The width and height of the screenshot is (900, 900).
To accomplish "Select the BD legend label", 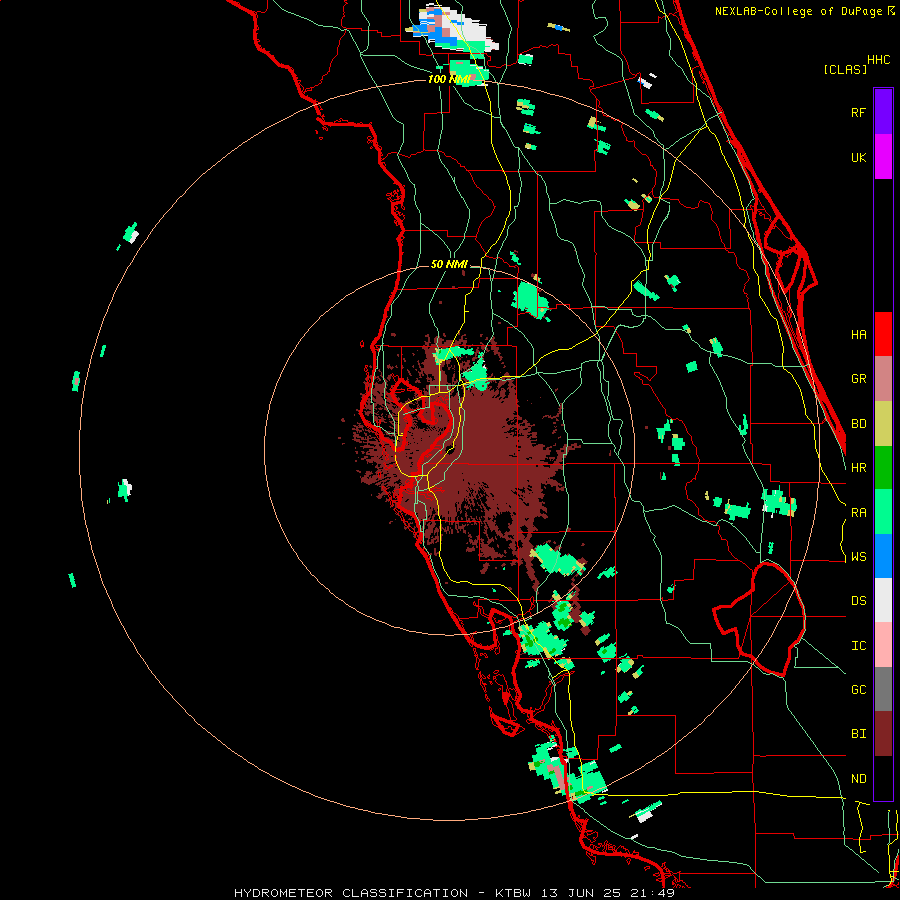I will click(858, 424).
